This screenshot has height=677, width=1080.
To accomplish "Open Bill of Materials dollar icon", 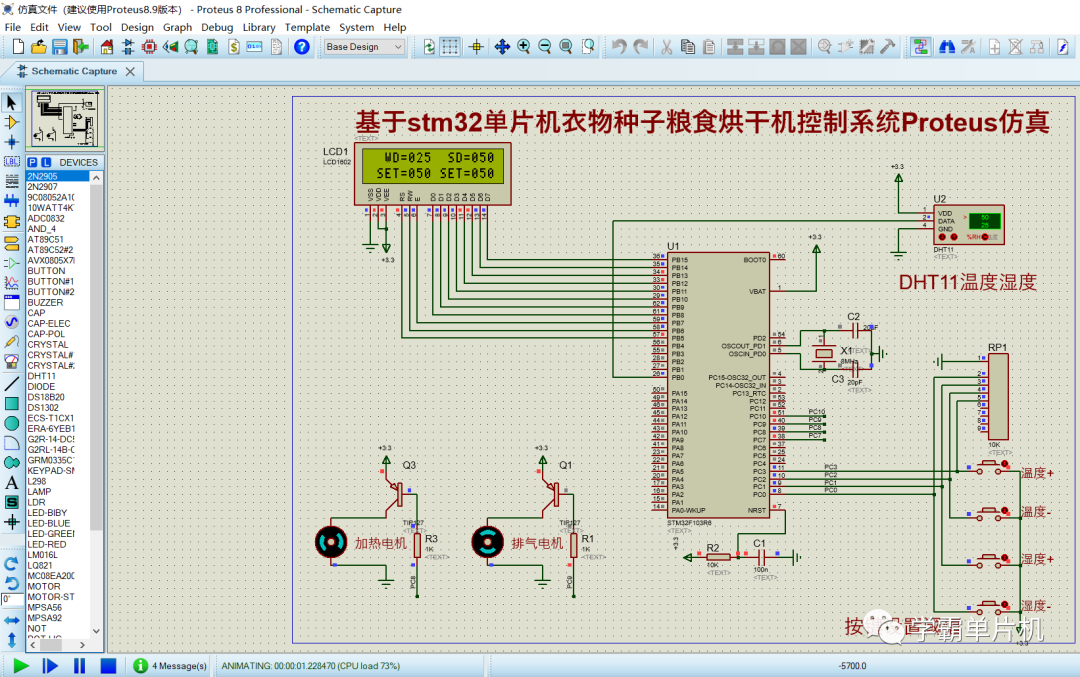I will 233,47.
